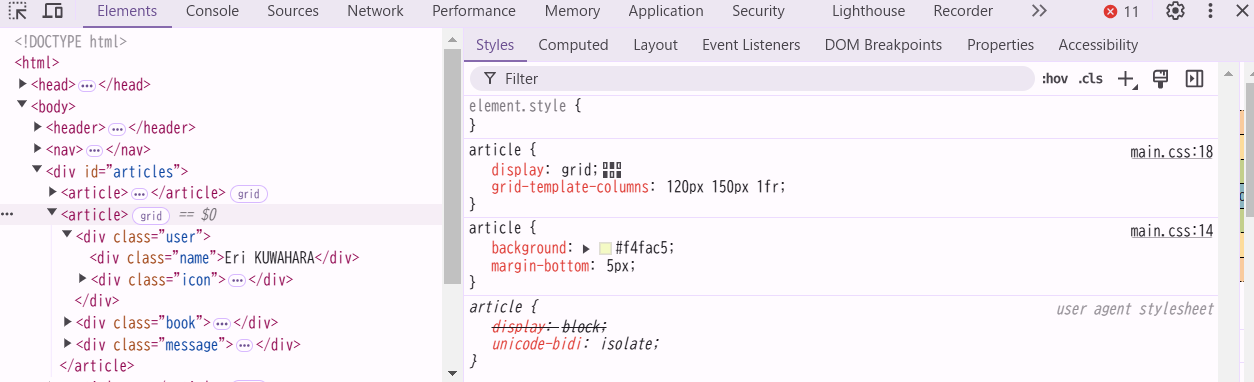Expand the head node arrow
The height and width of the screenshot is (382, 1254).
point(23,84)
